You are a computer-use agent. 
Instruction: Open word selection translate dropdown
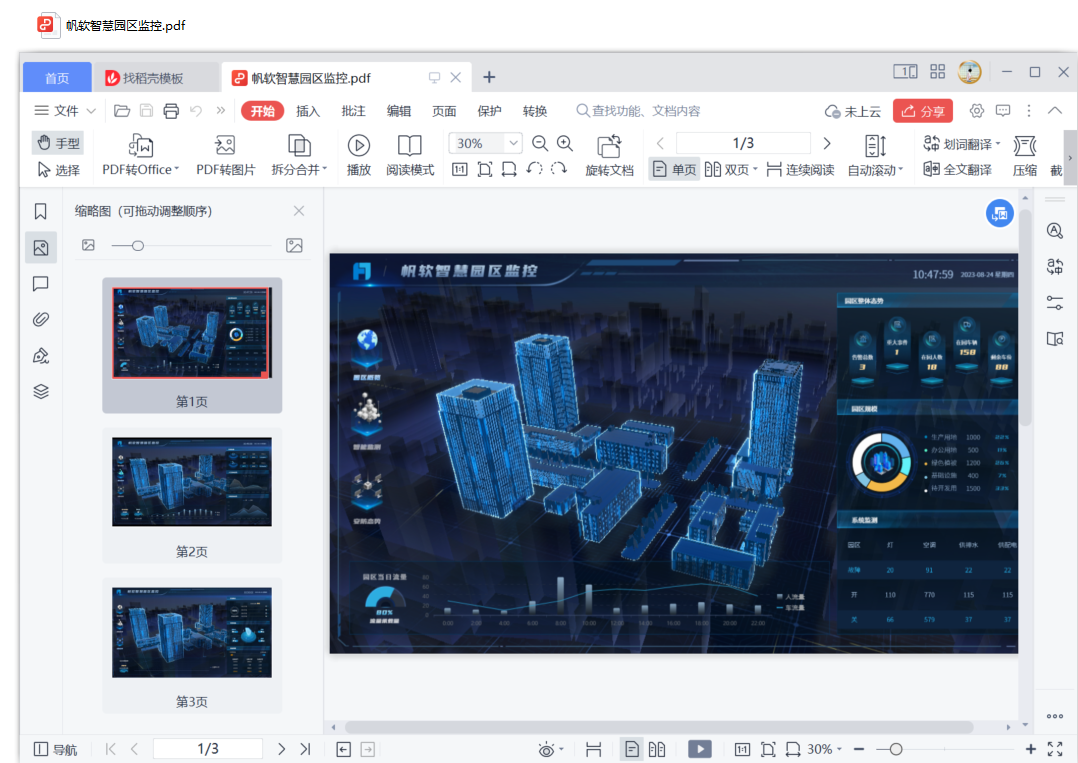point(960,144)
